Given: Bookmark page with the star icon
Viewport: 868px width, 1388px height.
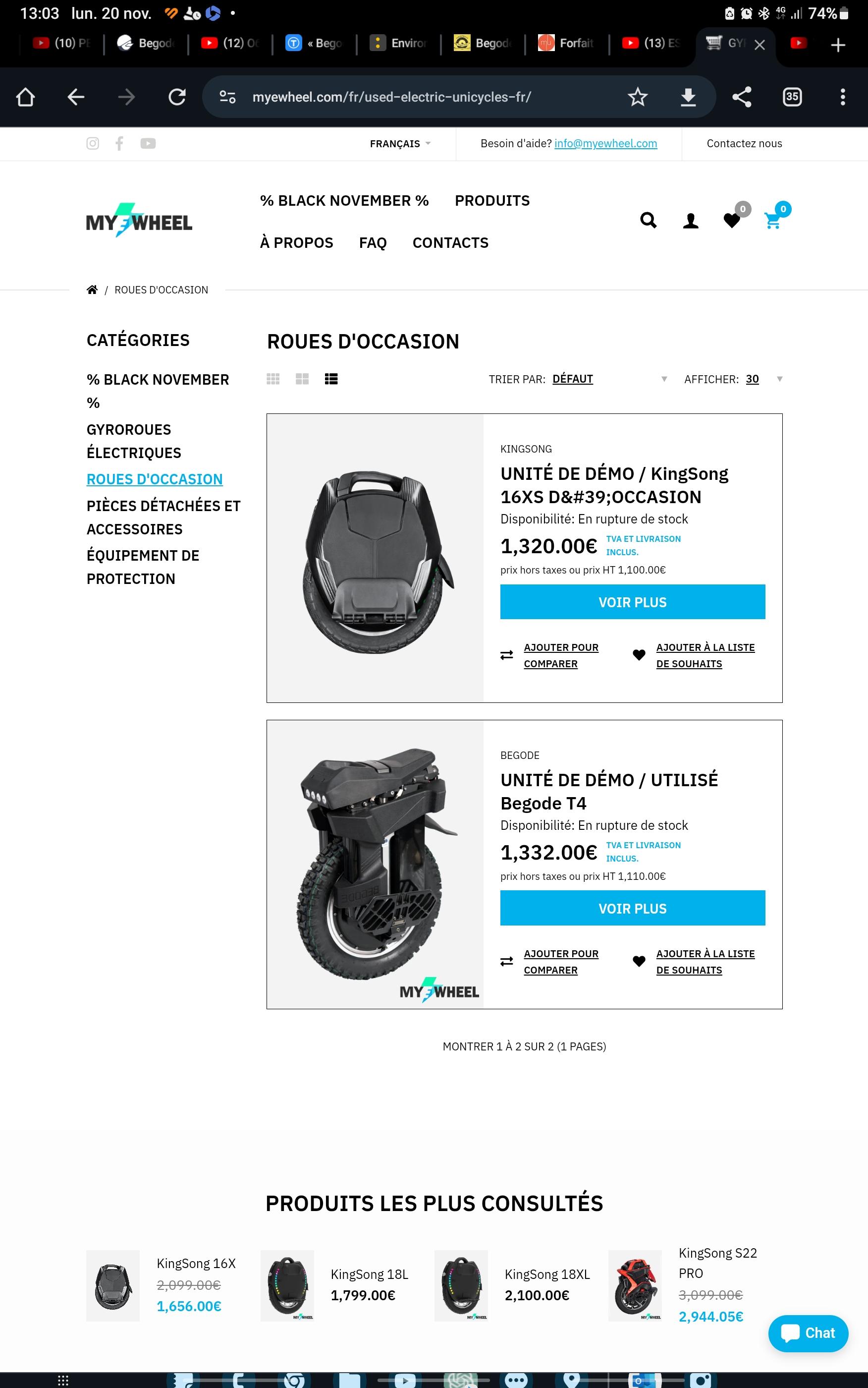Looking at the screenshot, I should click(637, 97).
